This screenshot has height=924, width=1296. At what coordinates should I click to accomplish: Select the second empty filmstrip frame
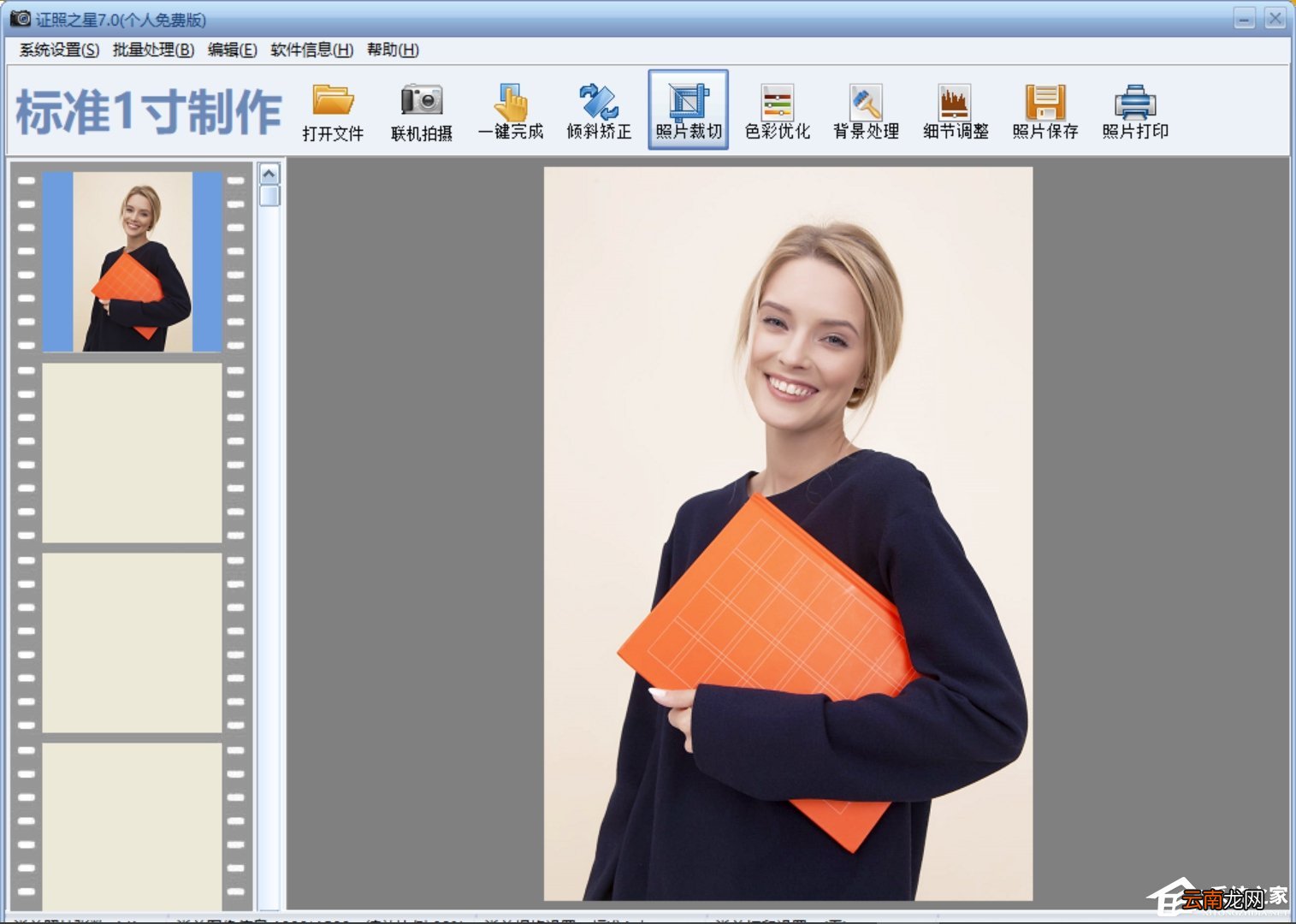133,643
